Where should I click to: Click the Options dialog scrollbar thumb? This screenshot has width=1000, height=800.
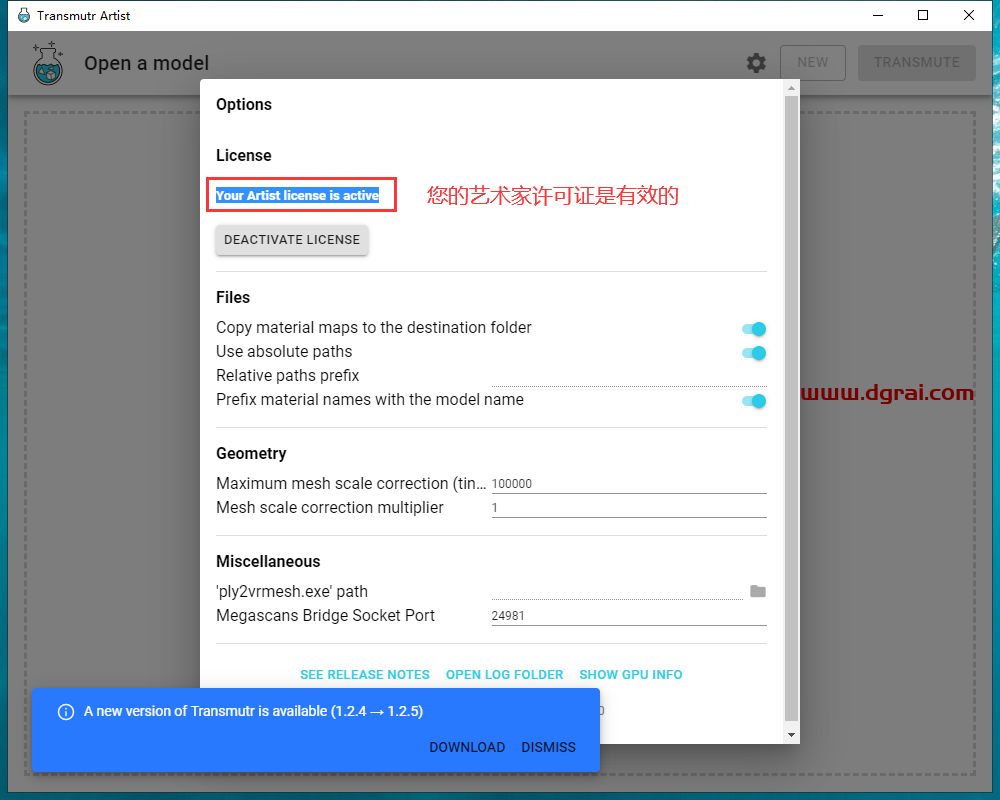(x=791, y=410)
